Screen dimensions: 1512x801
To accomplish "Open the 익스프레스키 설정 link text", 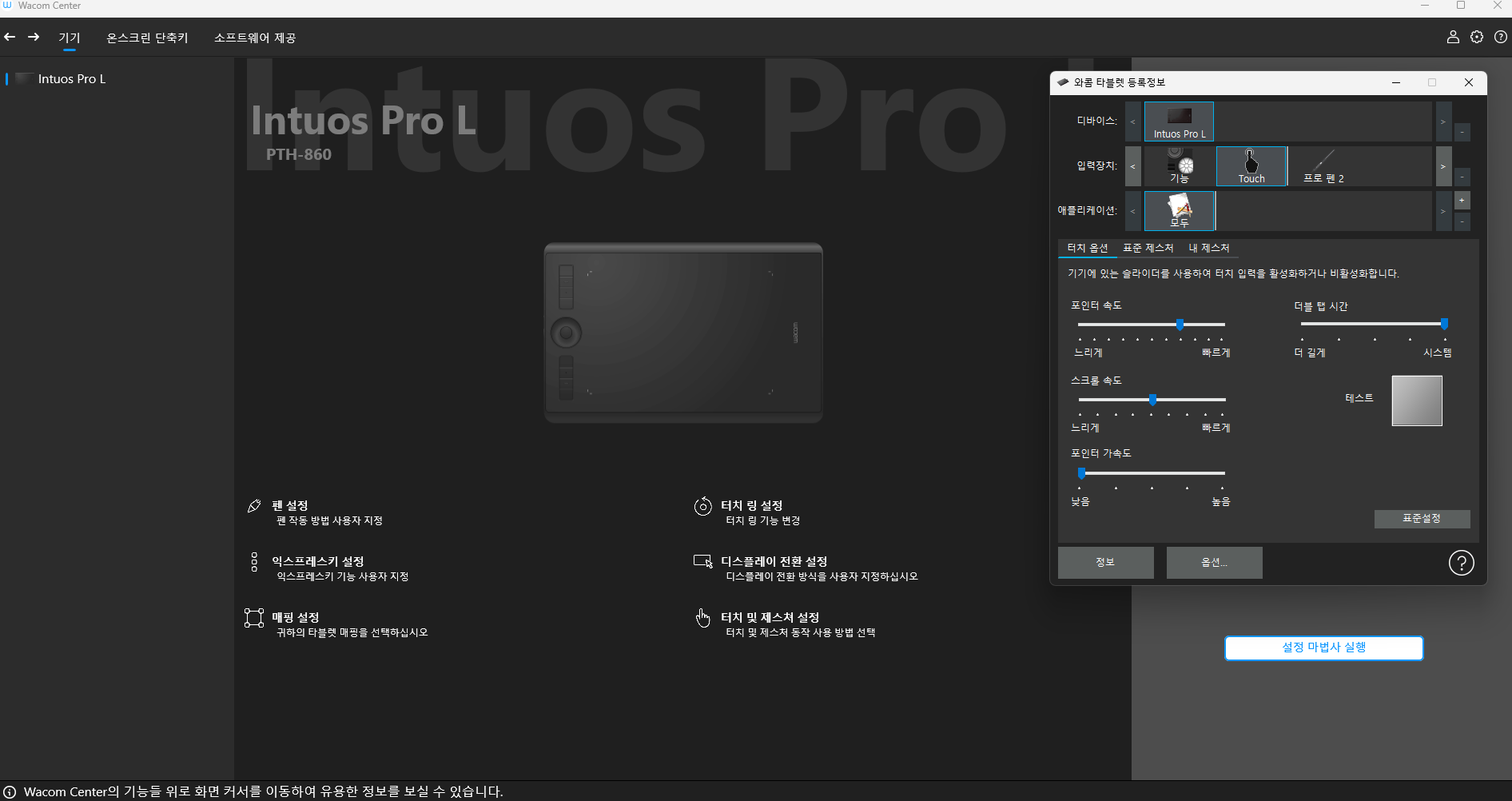I will click(x=318, y=561).
